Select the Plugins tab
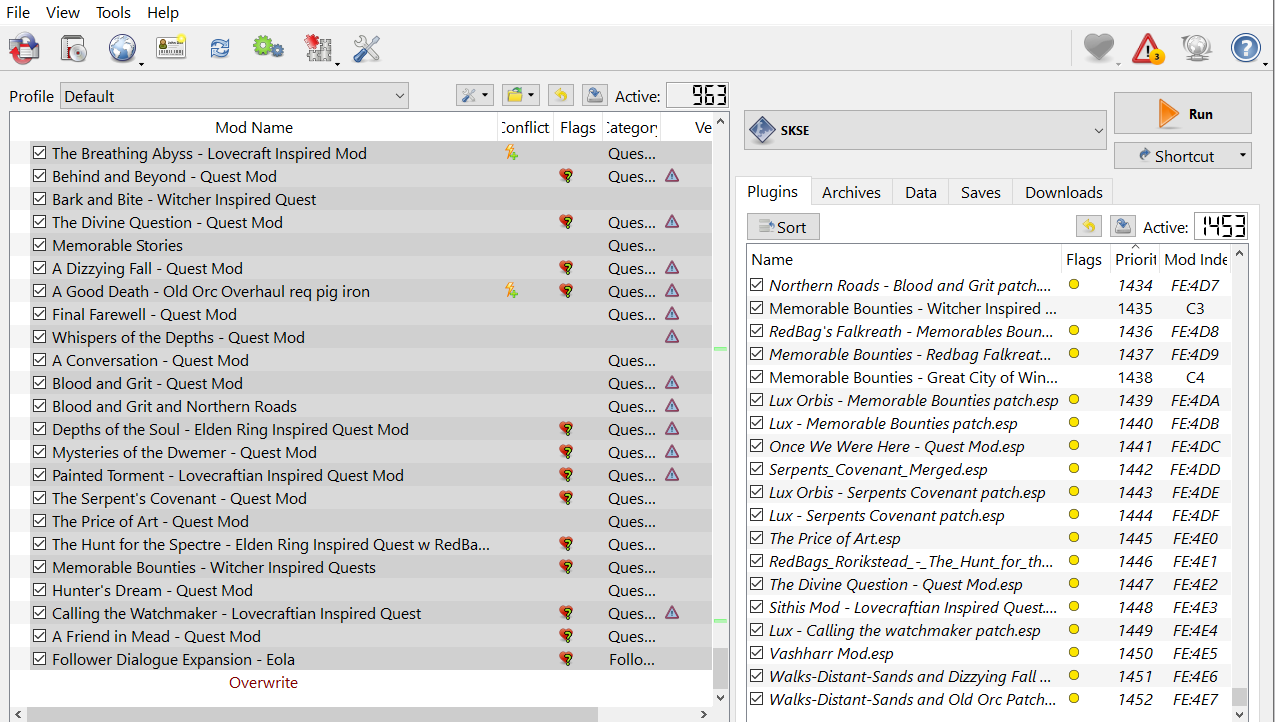 (x=773, y=191)
